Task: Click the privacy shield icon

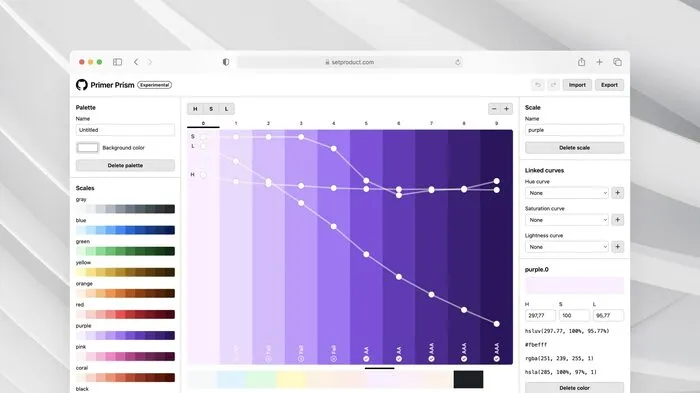Action: tap(226, 62)
